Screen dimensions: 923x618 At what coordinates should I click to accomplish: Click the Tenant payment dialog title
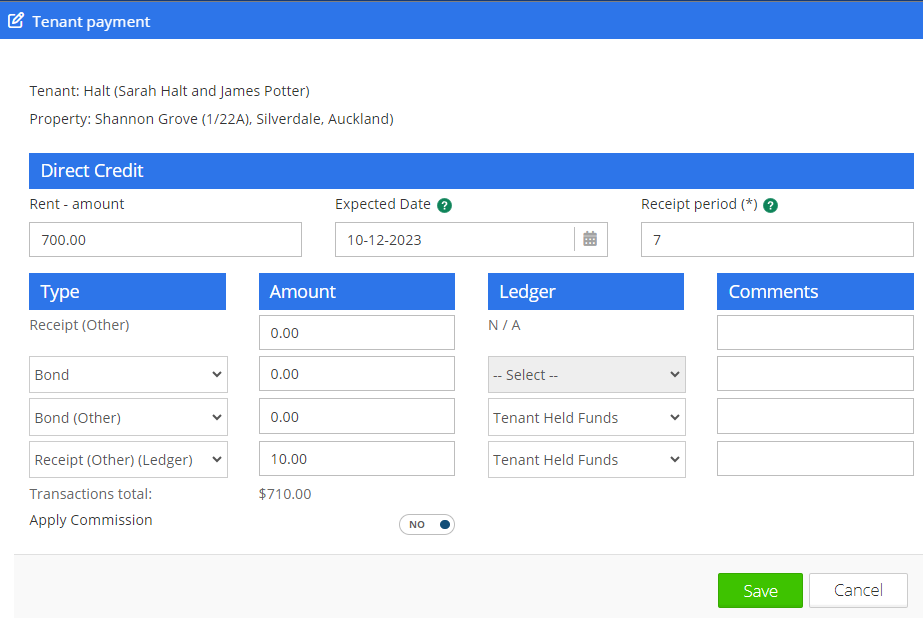(x=91, y=22)
